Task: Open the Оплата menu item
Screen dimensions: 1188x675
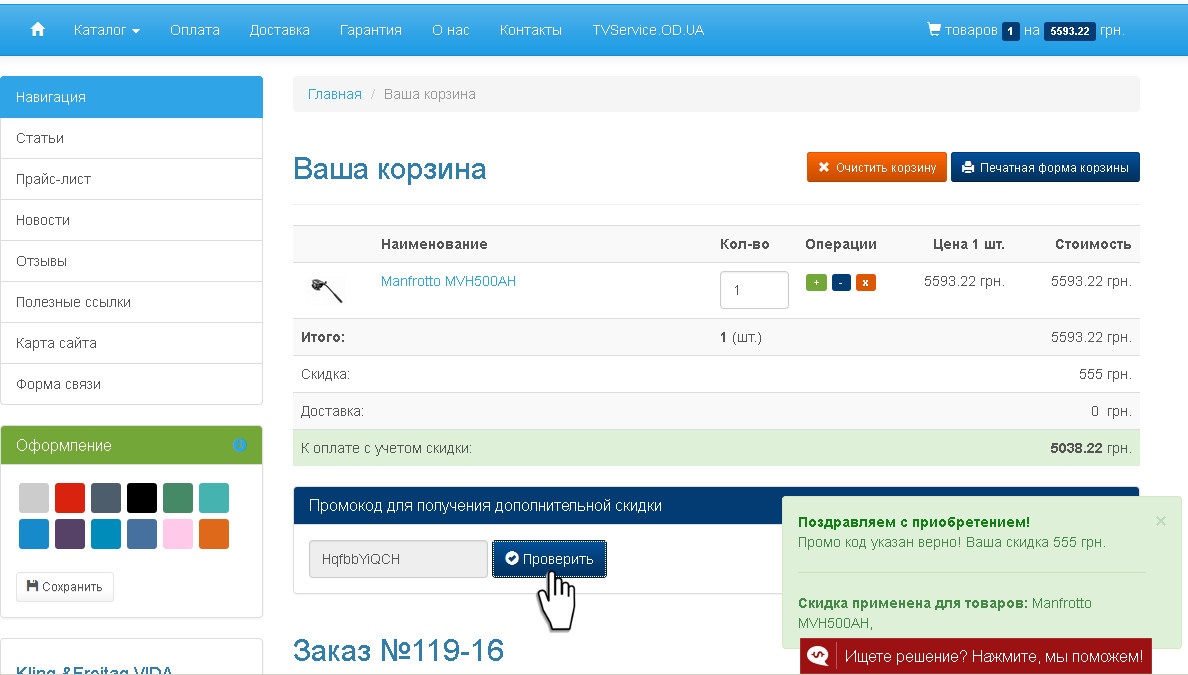Action: click(x=195, y=30)
